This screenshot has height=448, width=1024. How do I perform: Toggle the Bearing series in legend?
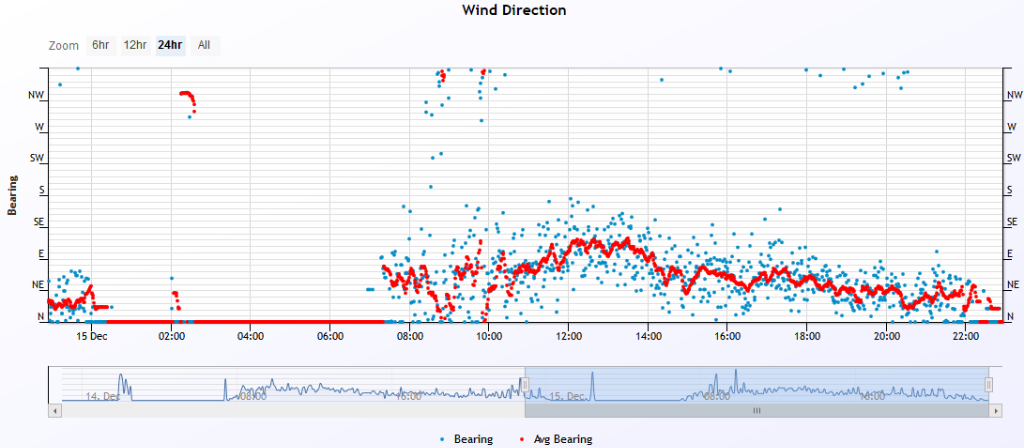point(466,440)
